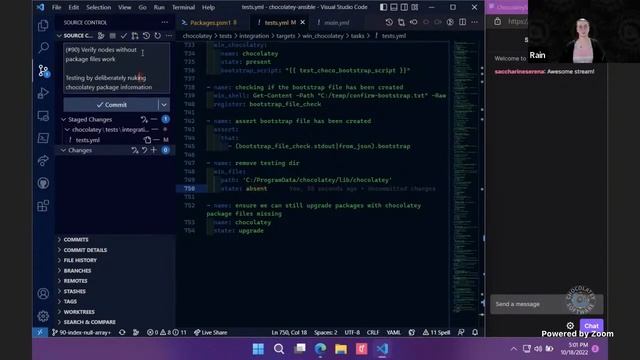Viewport: 640px width, 360px height.
Task: Open the Source Control view icon
Action: coord(43,71)
